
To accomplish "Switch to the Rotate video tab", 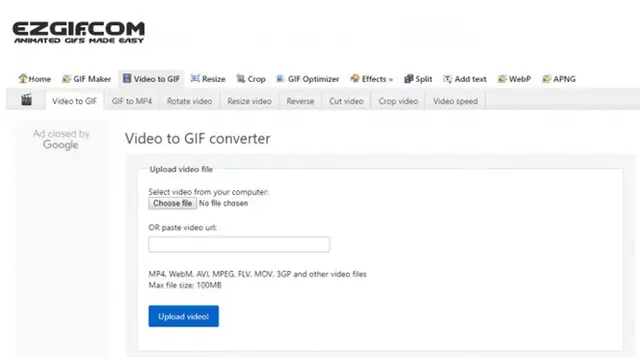I will (189, 101).
